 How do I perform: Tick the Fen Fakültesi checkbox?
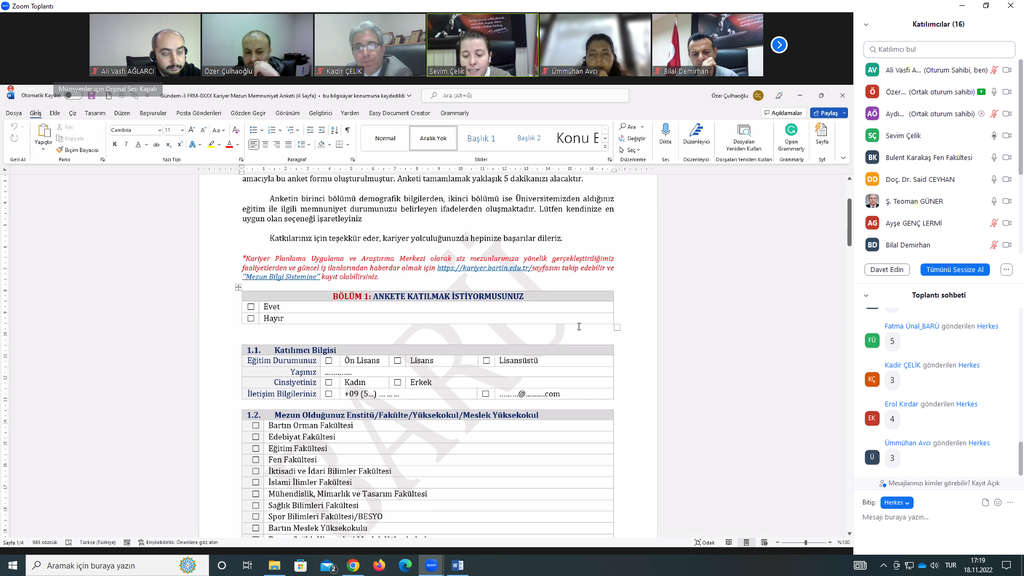(256, 460)
